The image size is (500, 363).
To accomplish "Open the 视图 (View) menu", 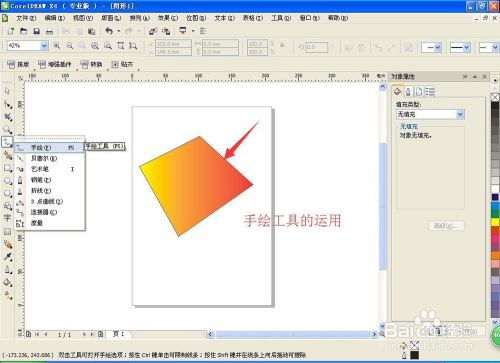I will [83, 18].
